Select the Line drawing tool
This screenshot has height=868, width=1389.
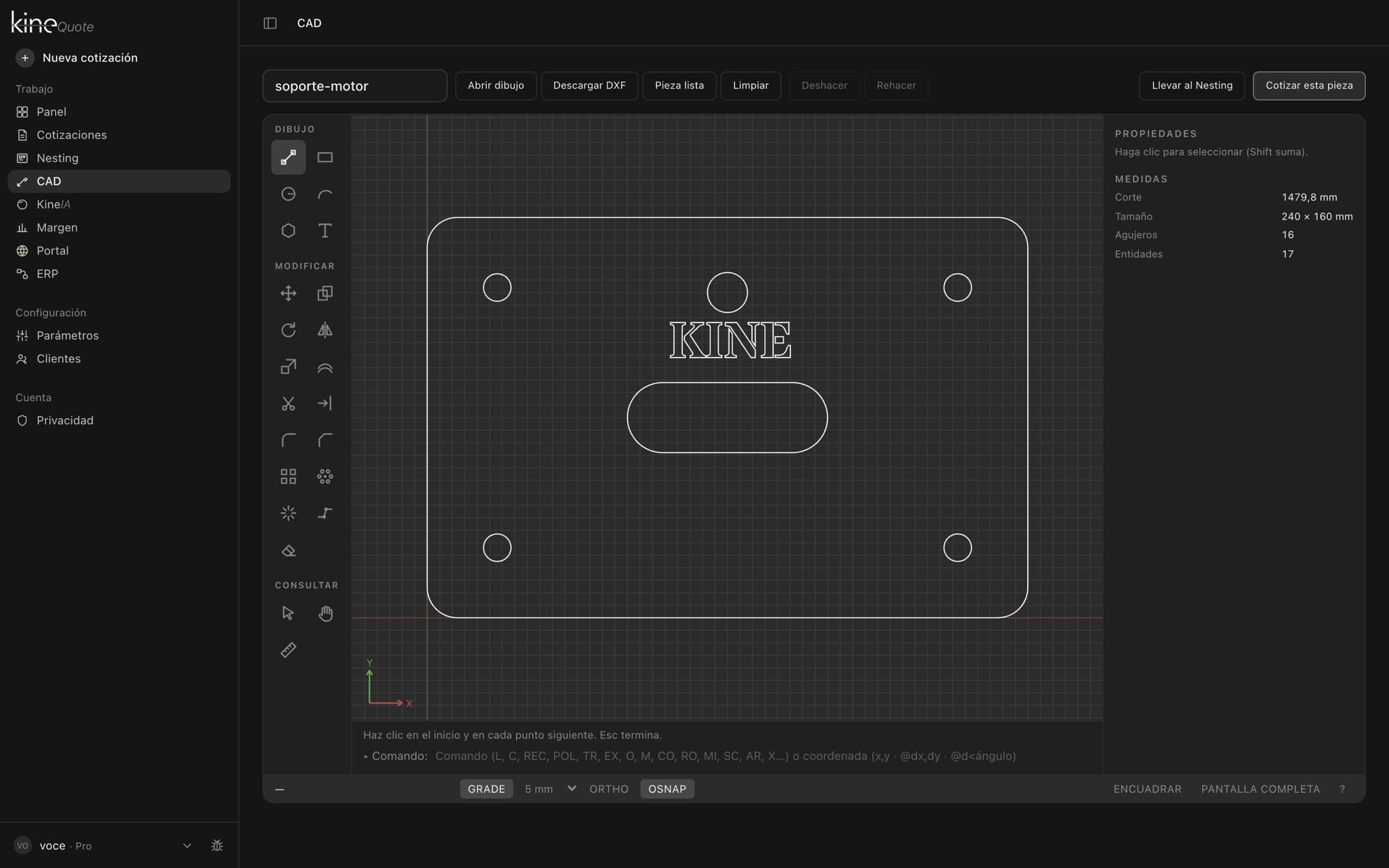click(288, 158)
